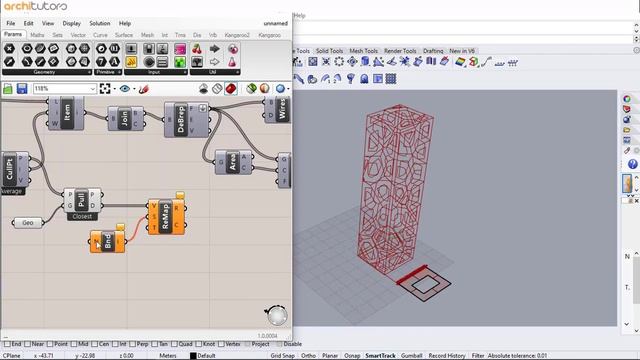
Task: Click the Geo parameter node
Action: (x=28, y=223)
